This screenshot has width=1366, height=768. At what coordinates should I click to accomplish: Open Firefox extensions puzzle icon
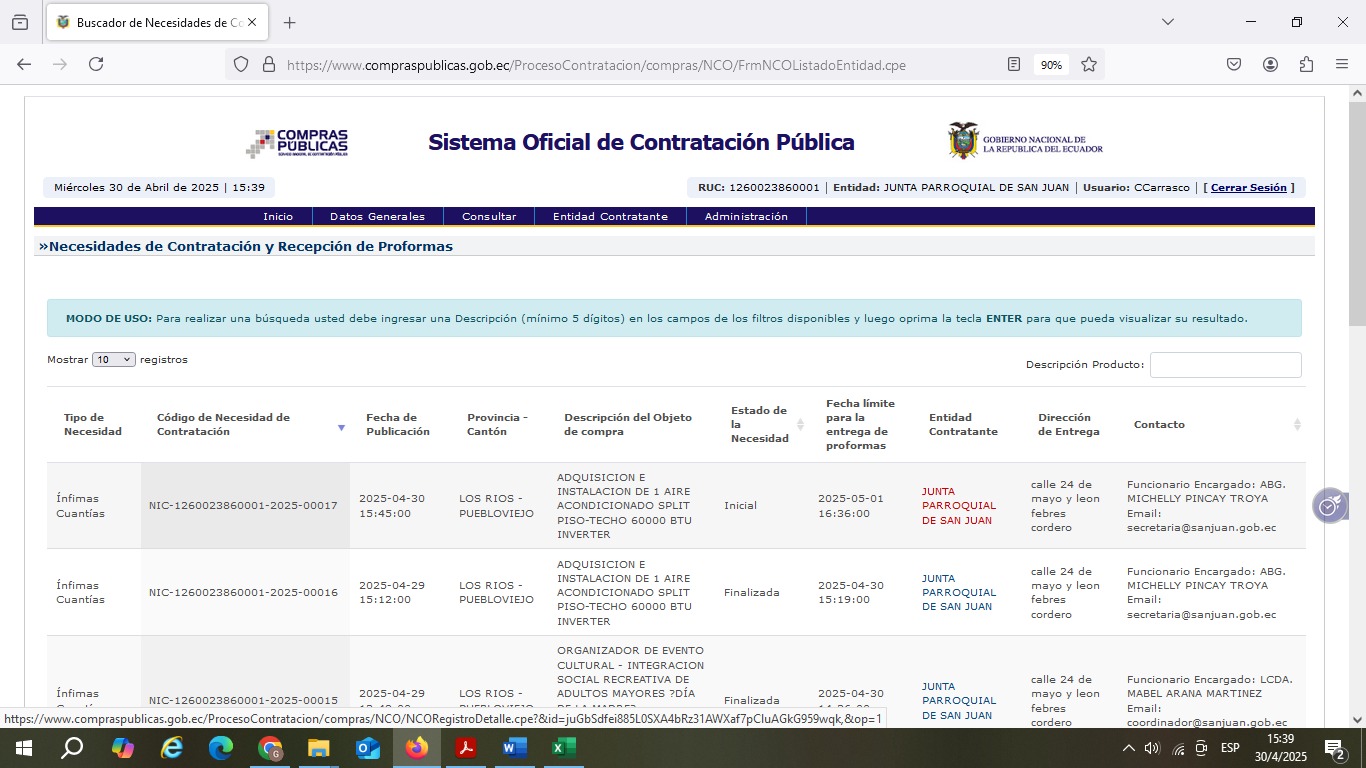click(x=1306, y=64)
